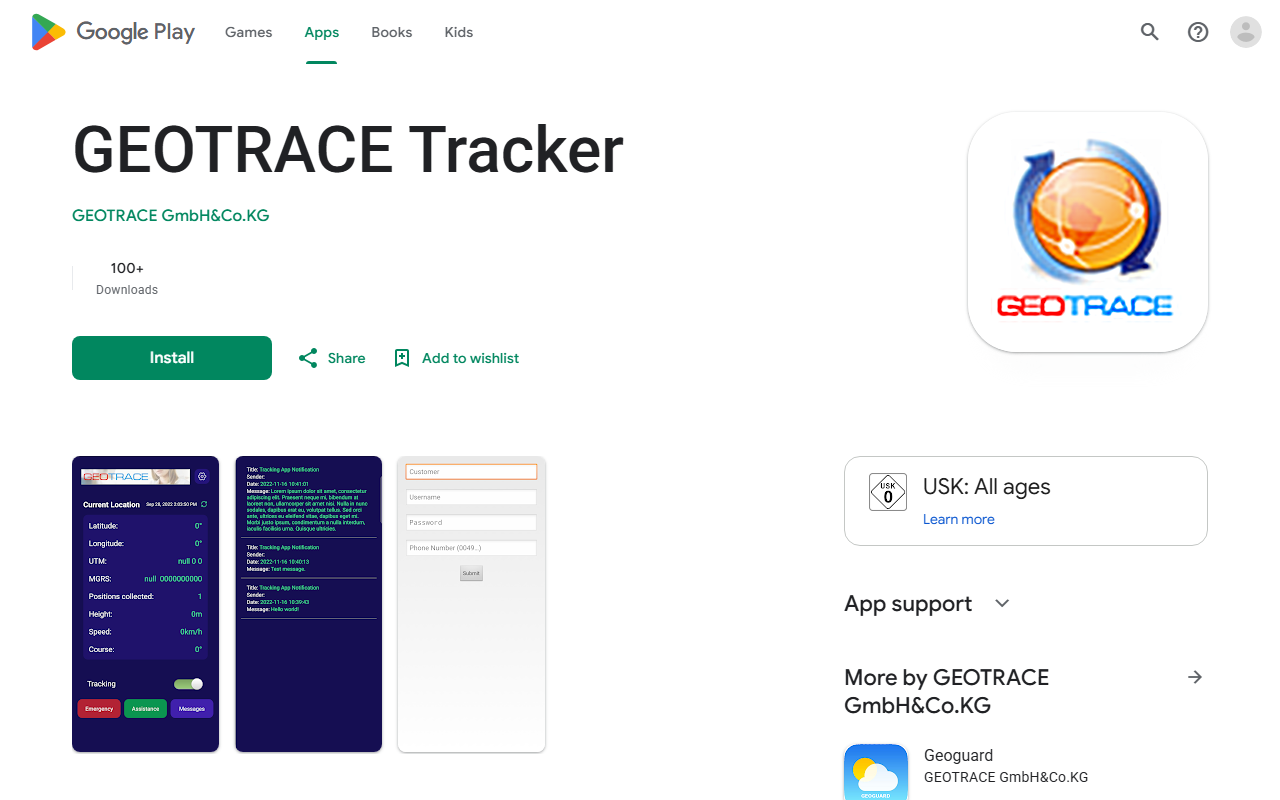The image size is (1280, 800).
Task: Click the wishlist bookmark icon
Action: (402, 358)
